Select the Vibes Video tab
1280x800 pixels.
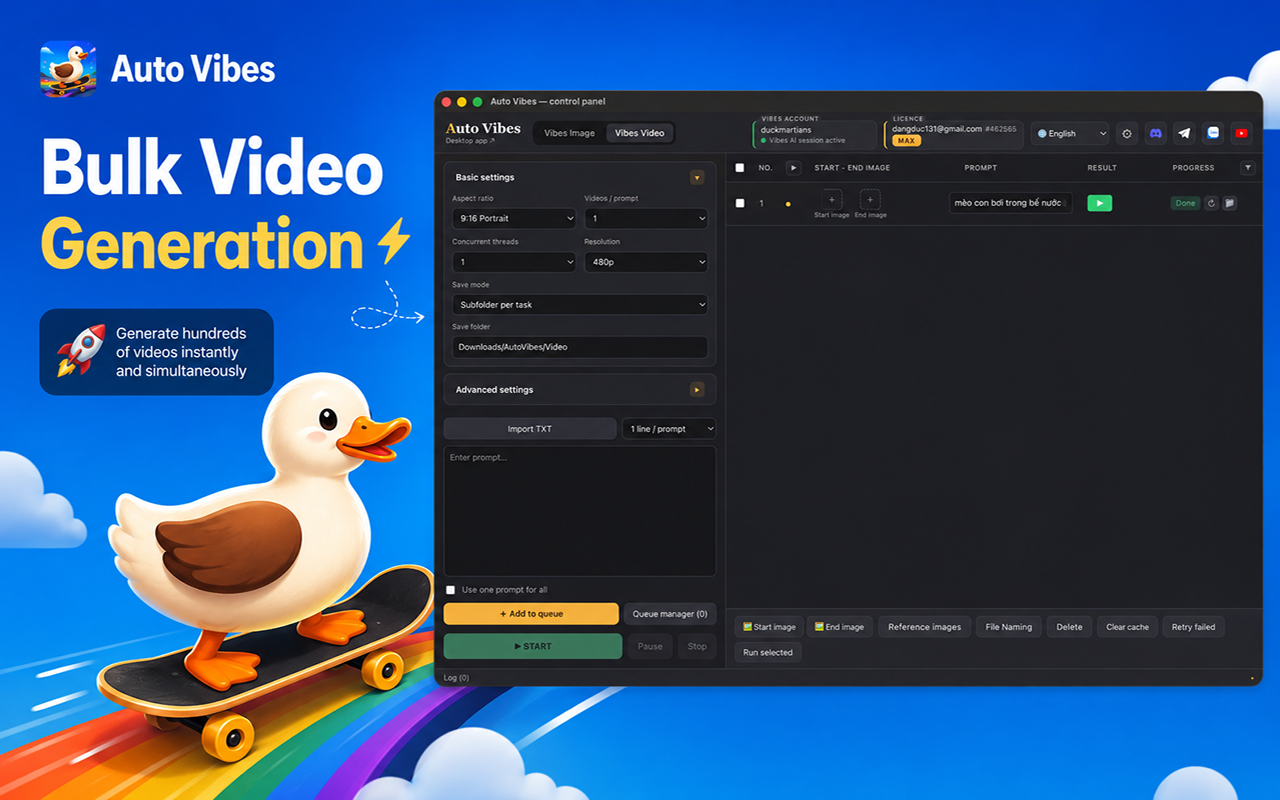[x=640, y=133]
